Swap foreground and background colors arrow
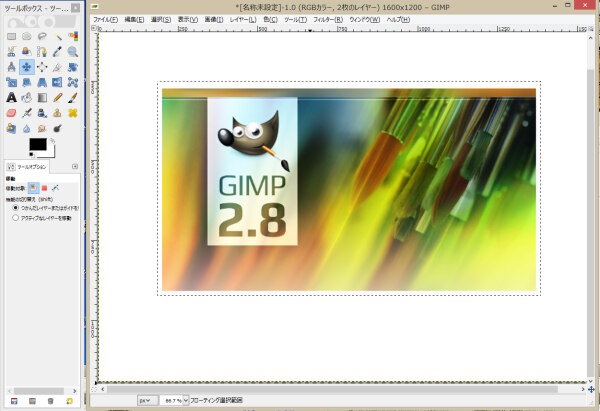 point(52,141)
